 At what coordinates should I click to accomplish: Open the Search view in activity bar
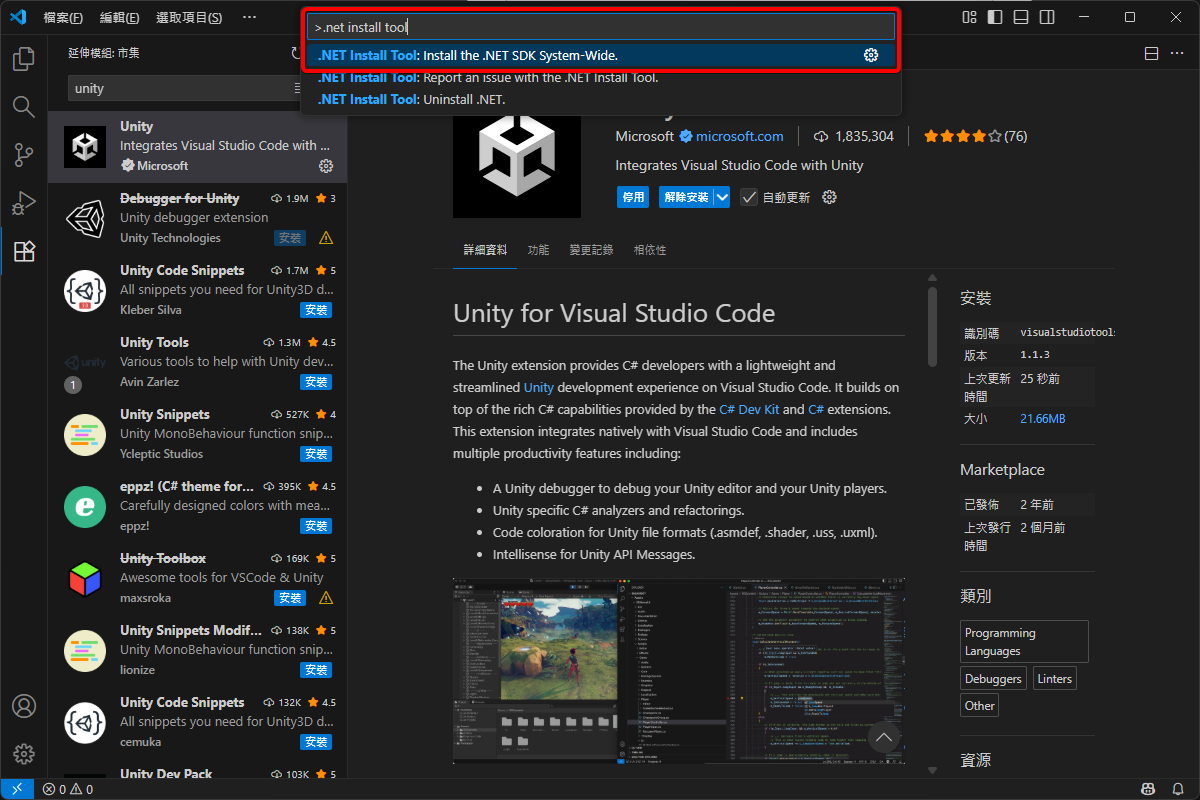pos(24,106)
